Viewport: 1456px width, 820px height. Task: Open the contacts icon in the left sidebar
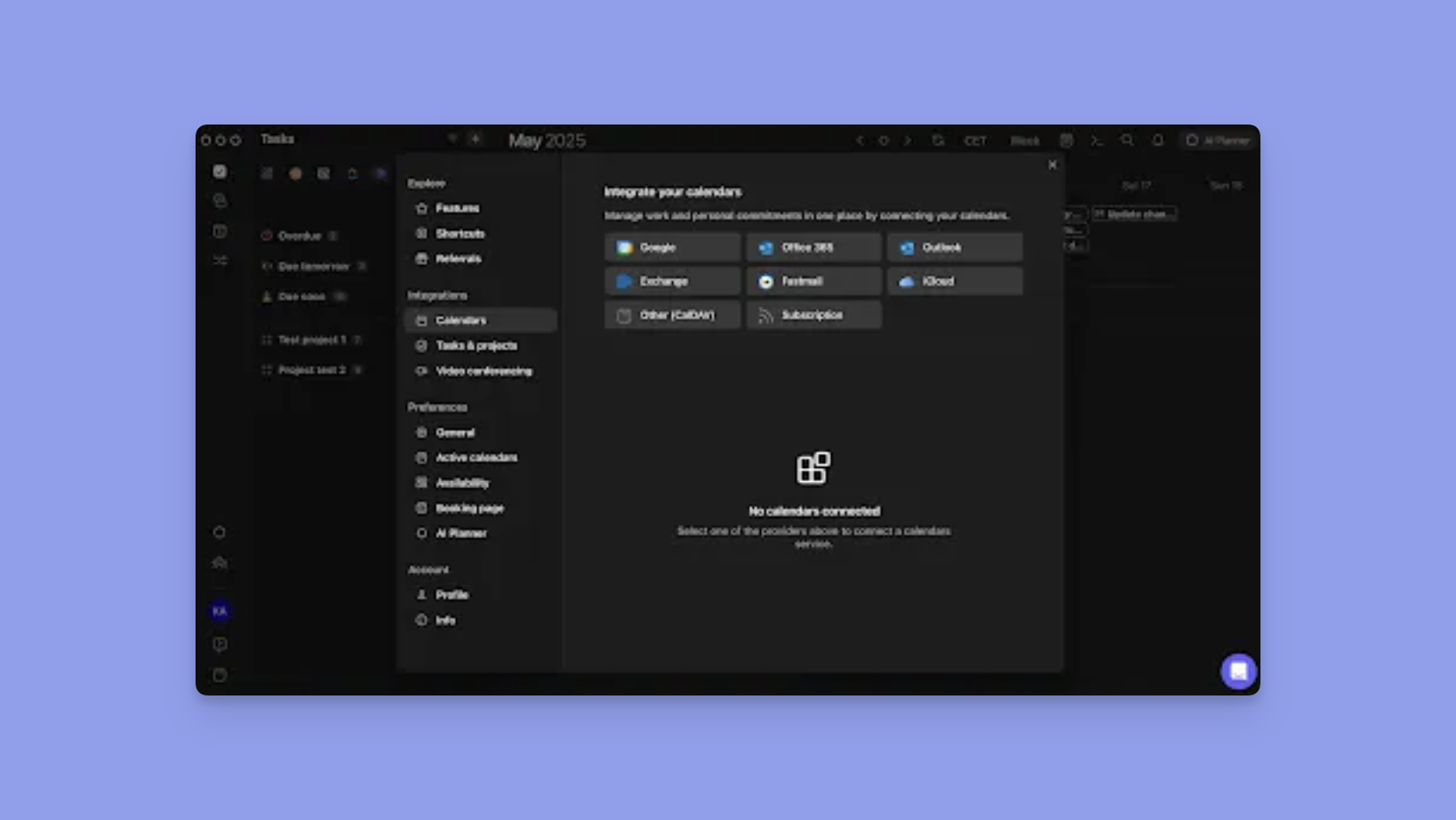pyautogui.click(x=220, y=201)
